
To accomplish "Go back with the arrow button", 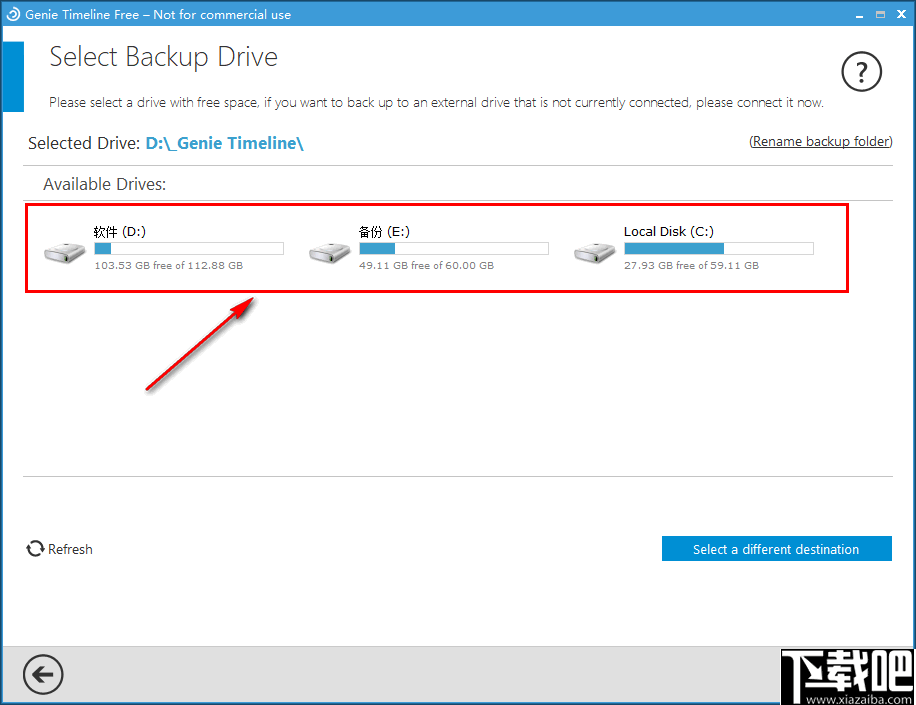I will pyautogui.click(x=43, y=675).
